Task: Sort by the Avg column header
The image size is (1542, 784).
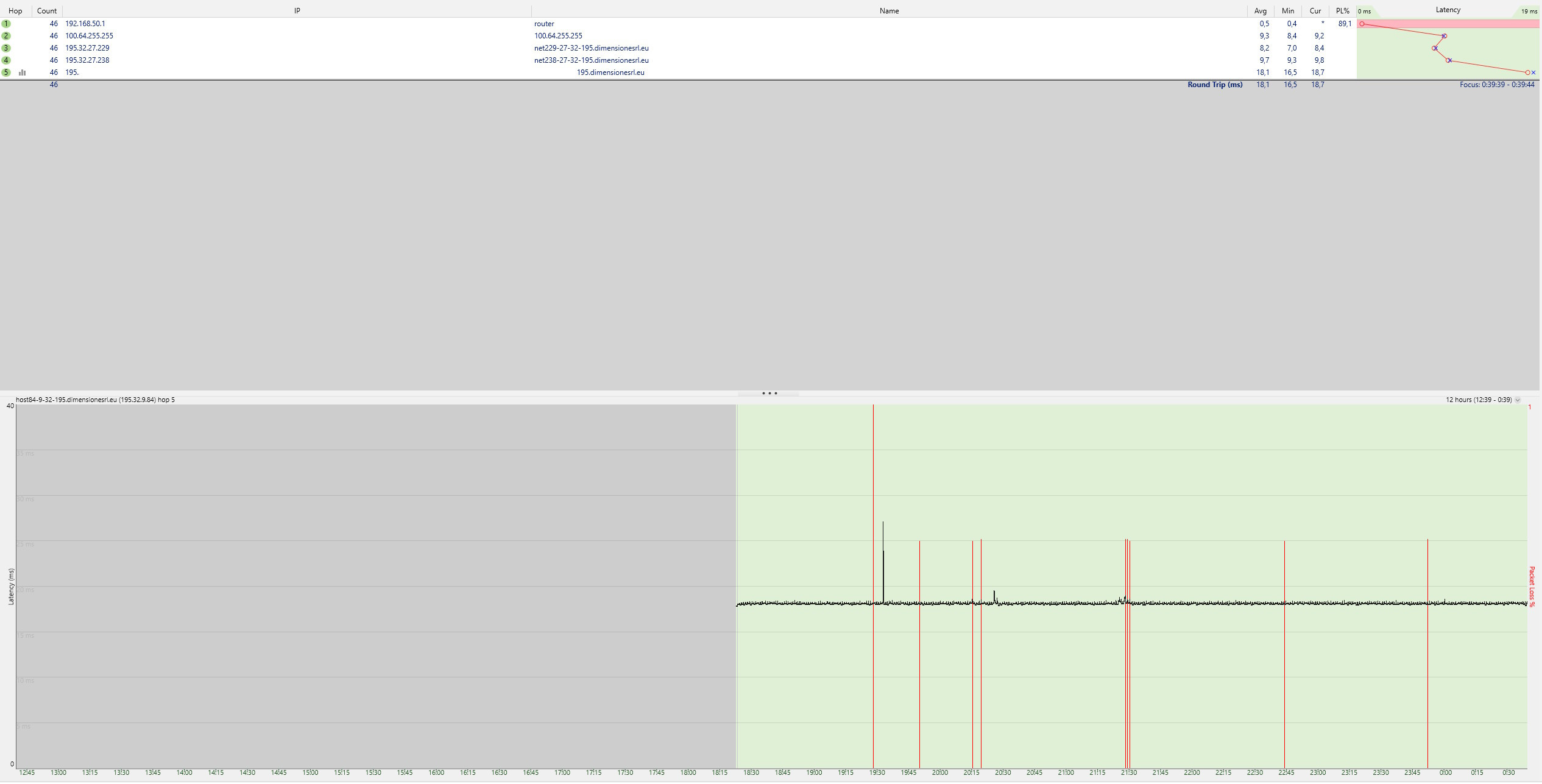Action: [1260, 11]
